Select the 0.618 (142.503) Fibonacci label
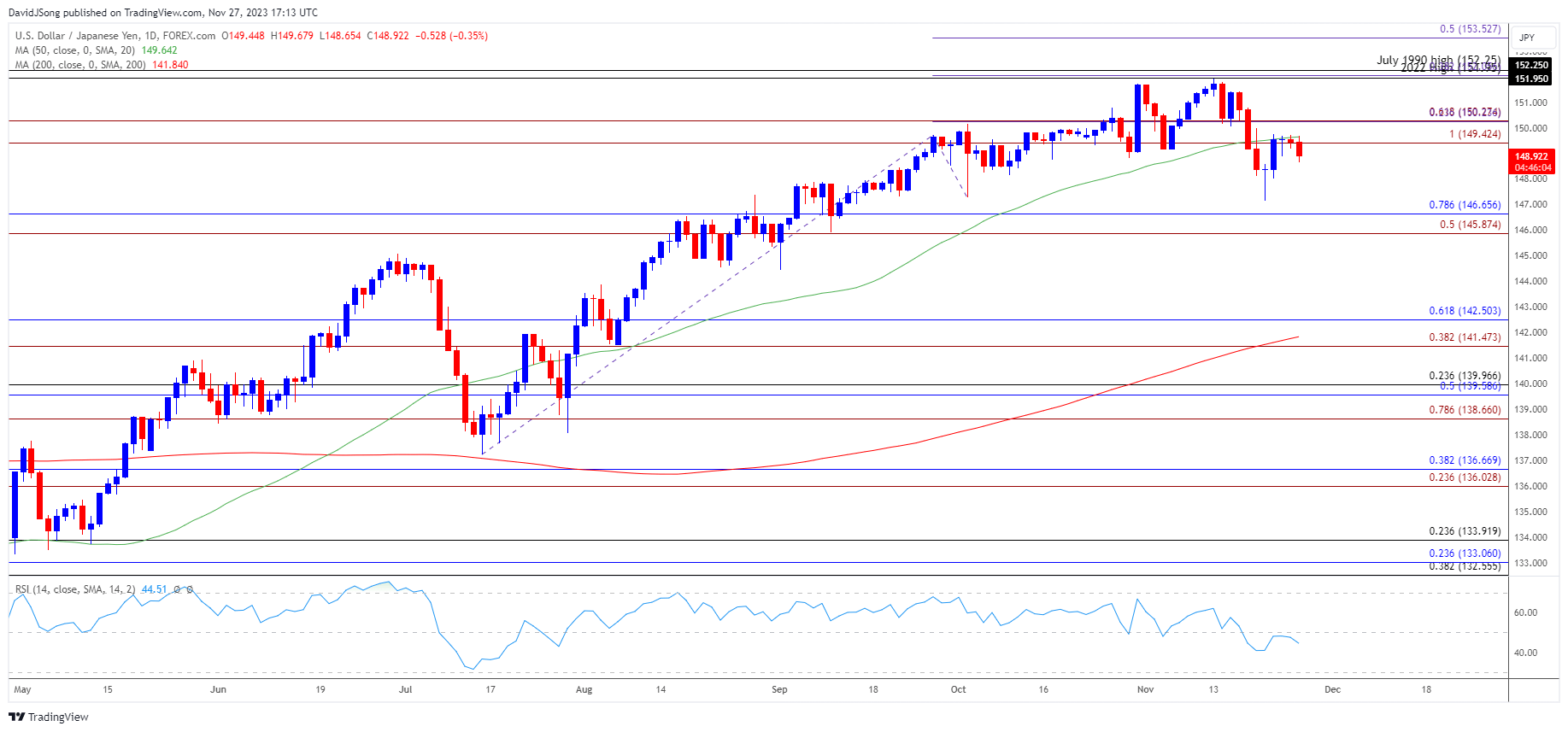 coord(1465,311)
